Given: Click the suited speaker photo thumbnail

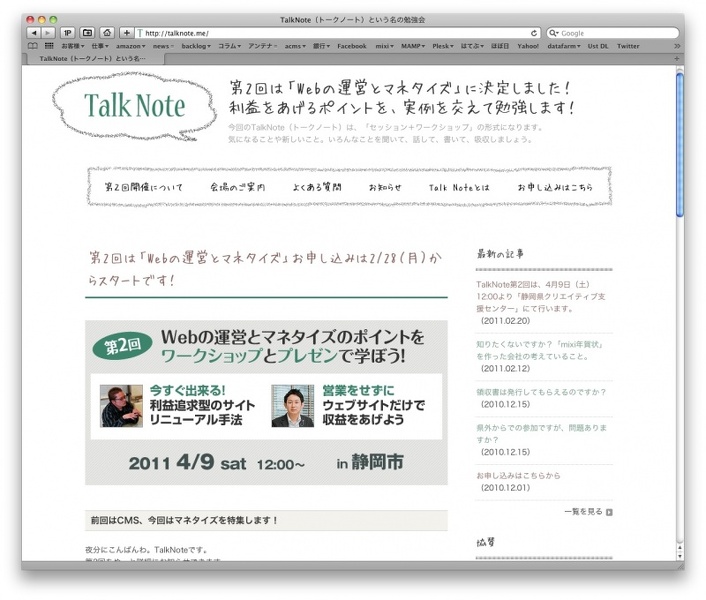Looking at the screenshot, I should tap(293, 406).
